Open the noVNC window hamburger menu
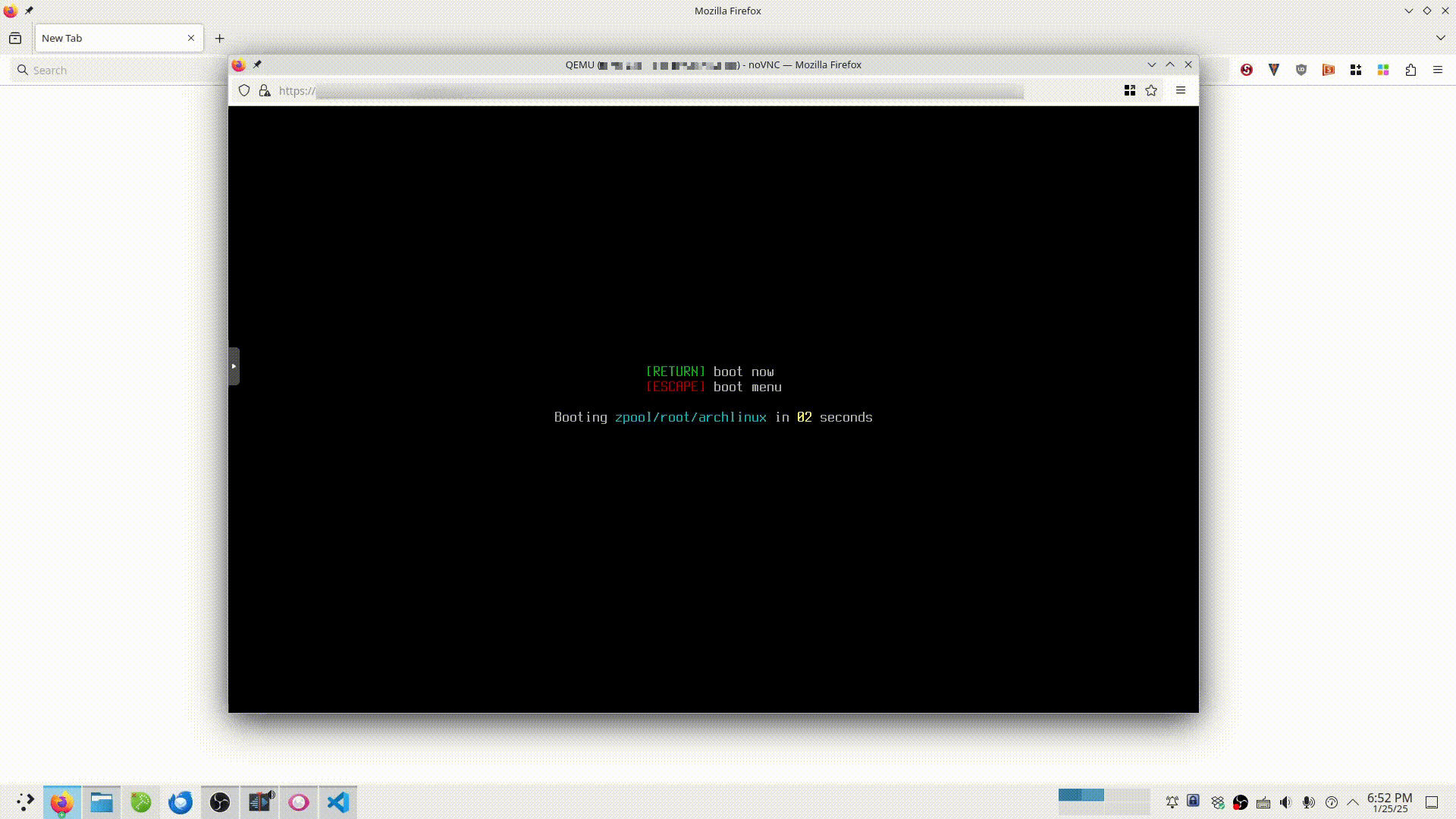Screen dimensions: 1456x819 (x=1181, y=91)
